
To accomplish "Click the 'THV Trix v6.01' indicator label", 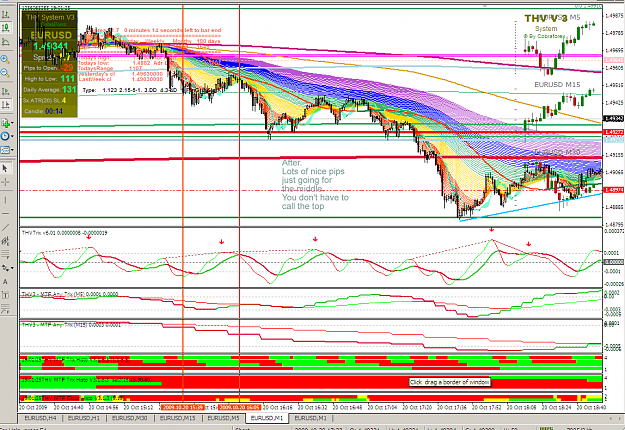I will (64, 233).
